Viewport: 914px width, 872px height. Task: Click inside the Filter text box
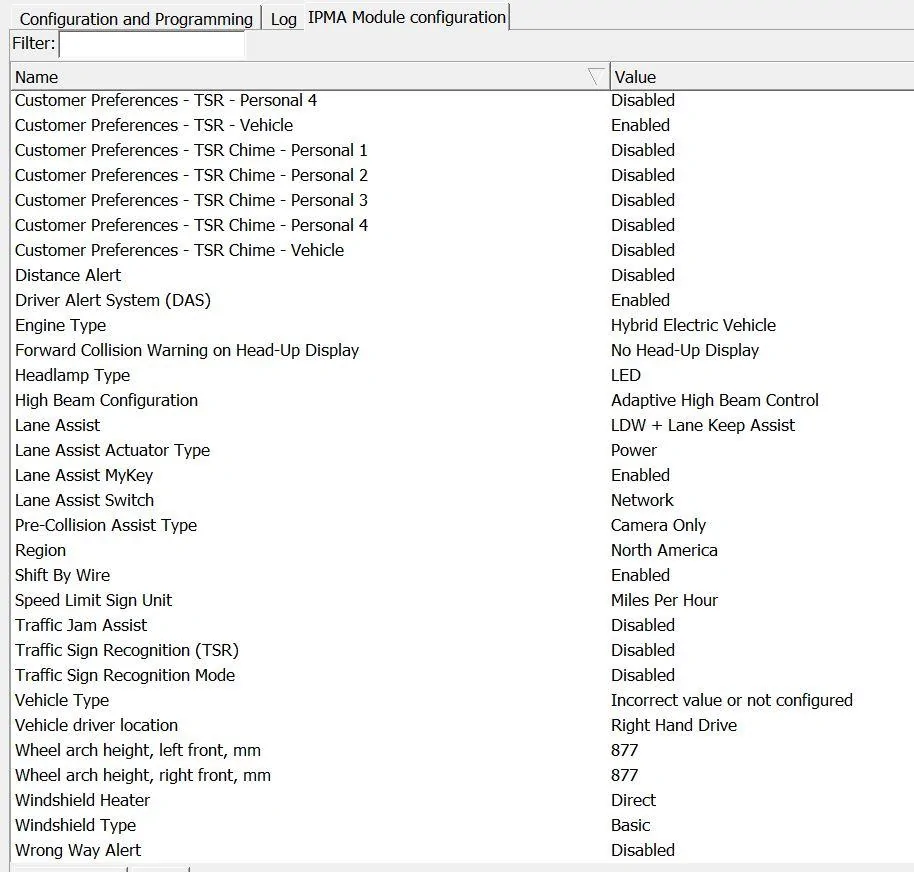coord(150,43)
